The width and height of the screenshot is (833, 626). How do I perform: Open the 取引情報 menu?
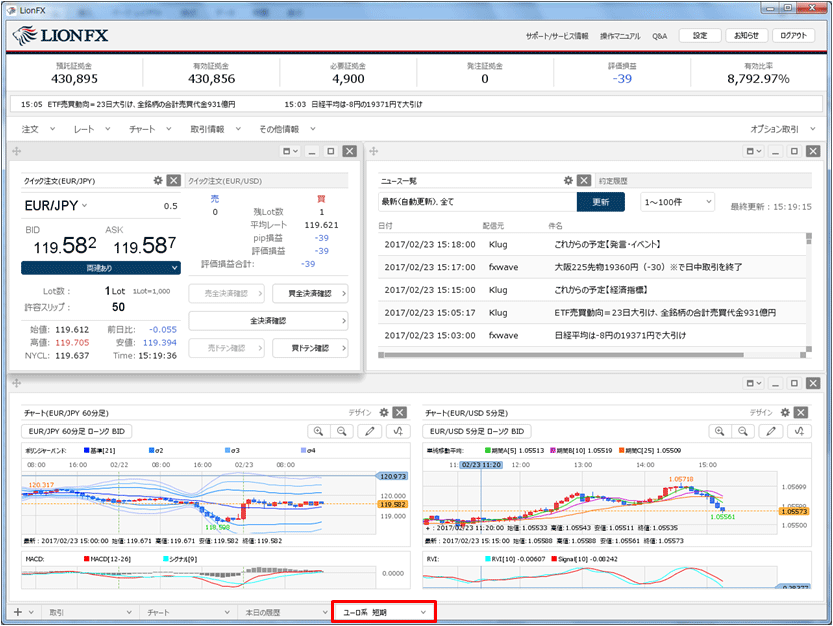tap(216, 129)
